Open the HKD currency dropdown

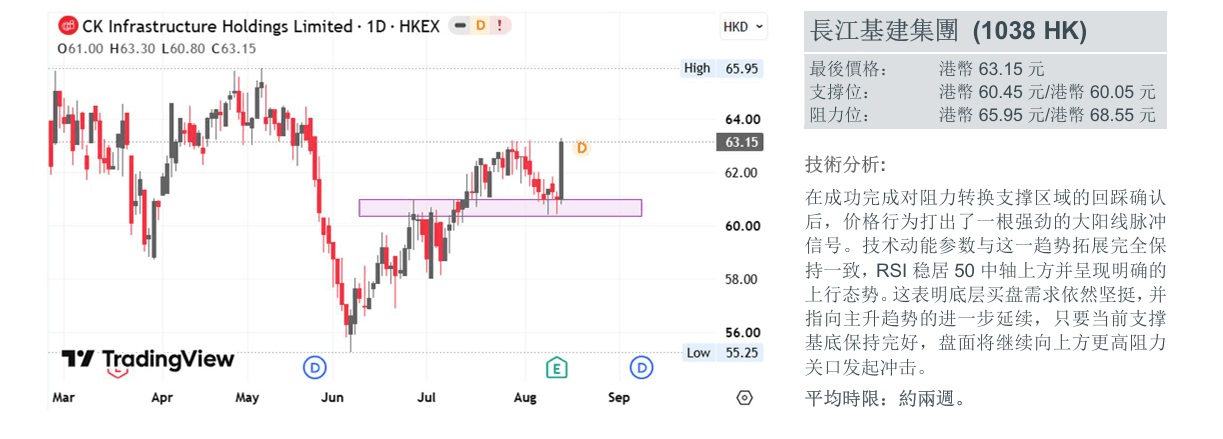pyautogui.click(x=743, y=27)
